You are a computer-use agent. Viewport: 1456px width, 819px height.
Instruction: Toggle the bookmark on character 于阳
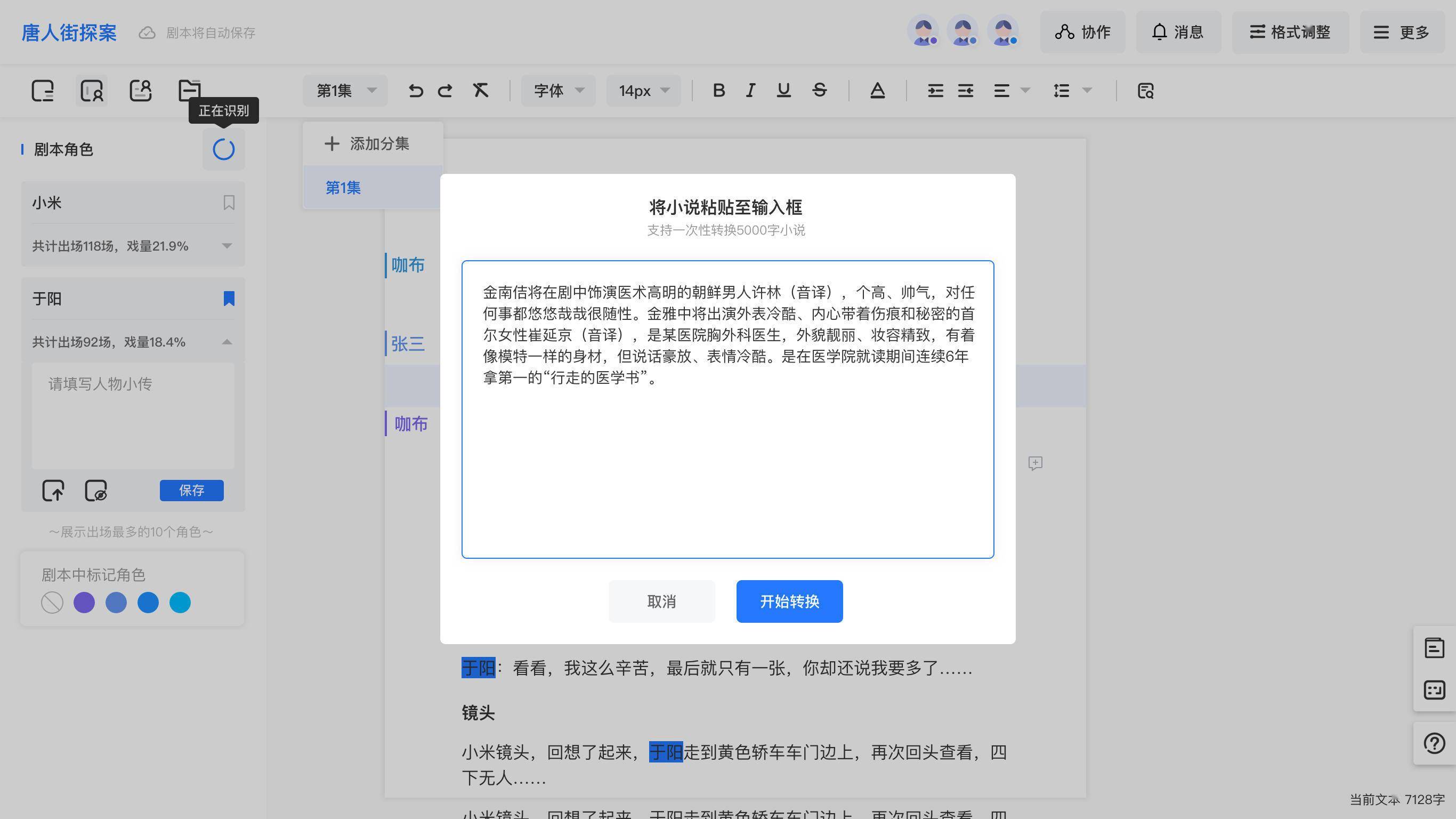[x=228, y=298]
